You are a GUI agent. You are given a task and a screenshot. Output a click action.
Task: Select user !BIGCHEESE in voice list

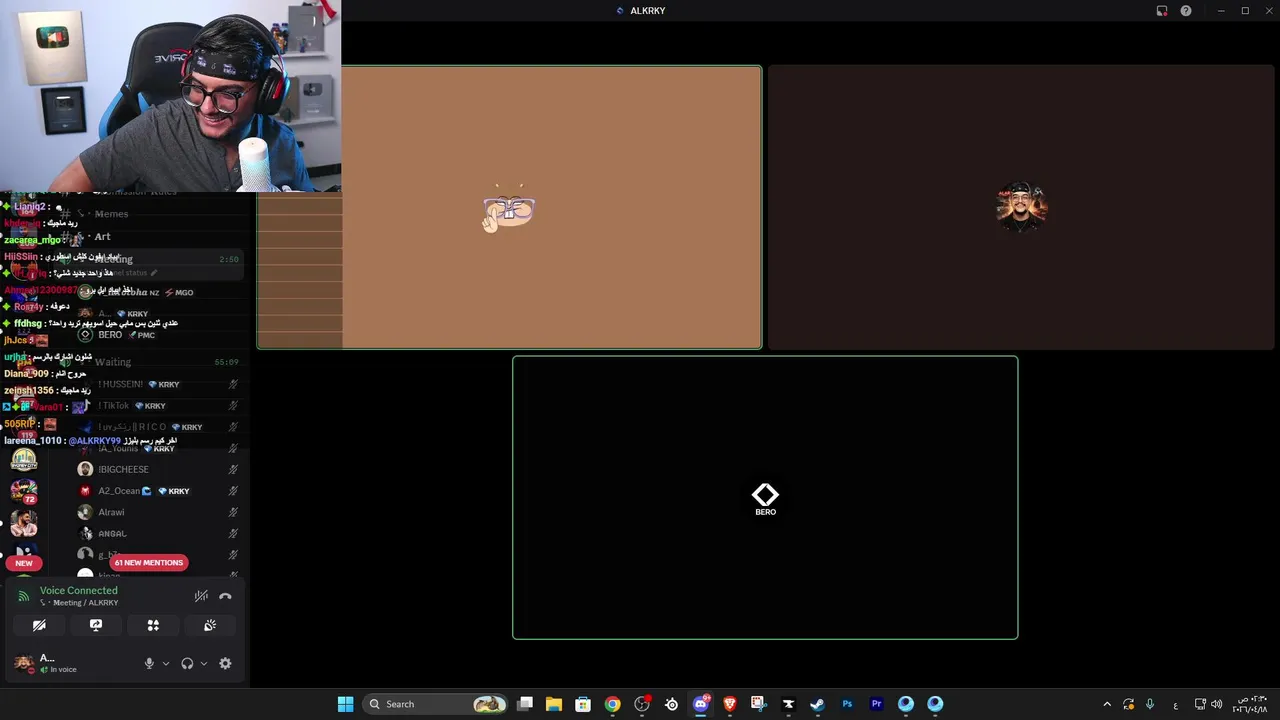point(158,469)
